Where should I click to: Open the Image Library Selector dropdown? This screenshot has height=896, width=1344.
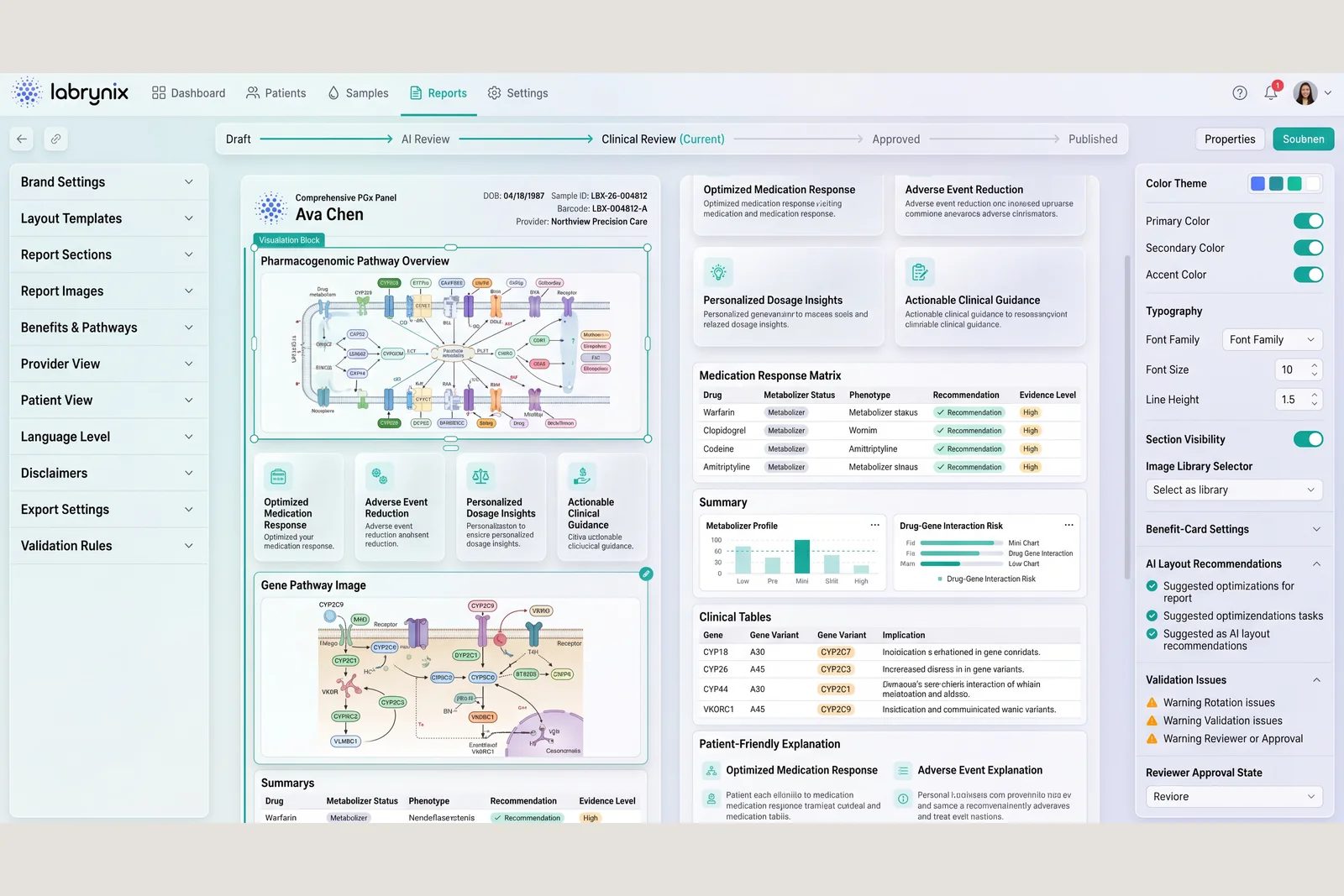[x=1234, y=490]
